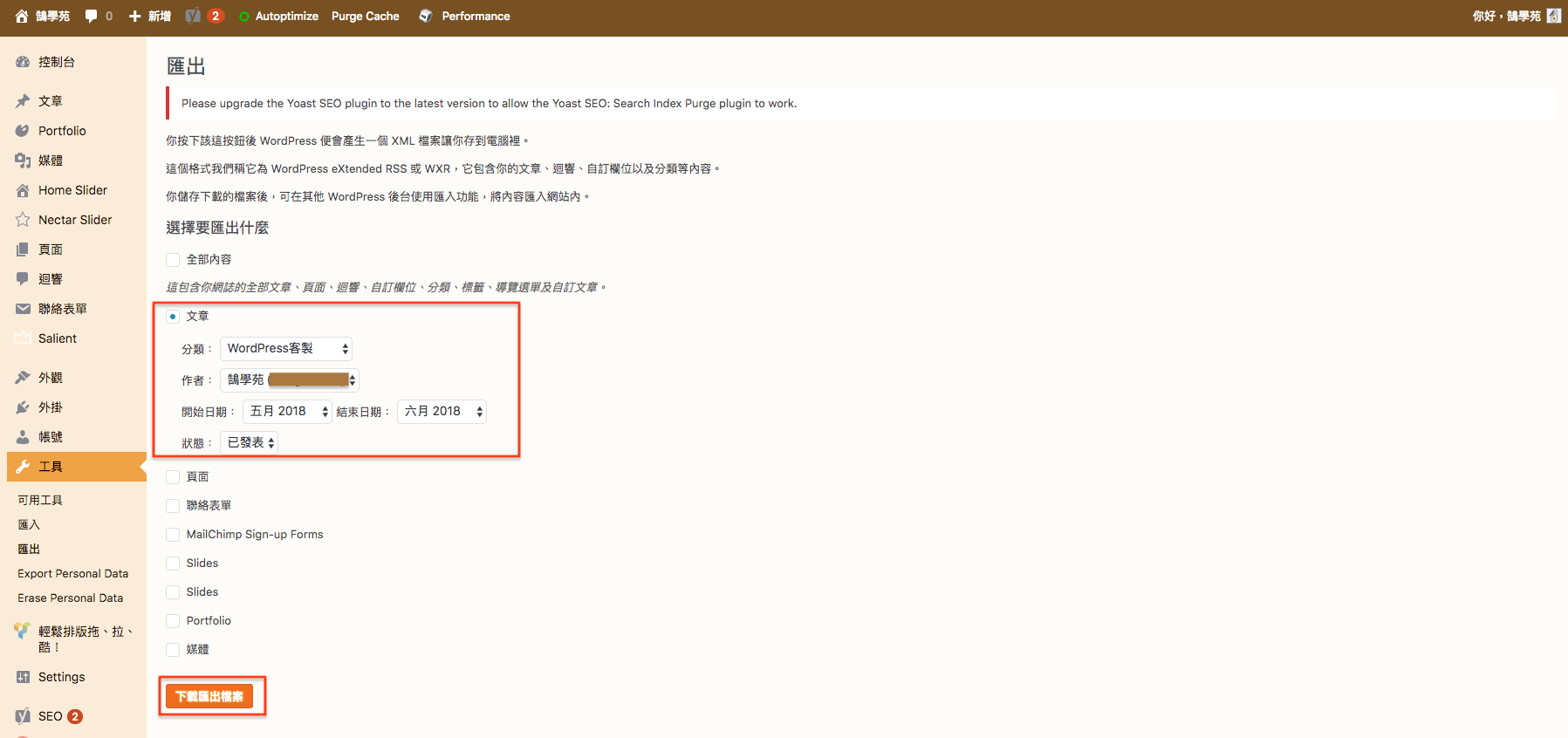Viewport: 1568px width, 738px height.
Task: Click the Settings sliders icon in sidebar
Action: click(23, 677)
